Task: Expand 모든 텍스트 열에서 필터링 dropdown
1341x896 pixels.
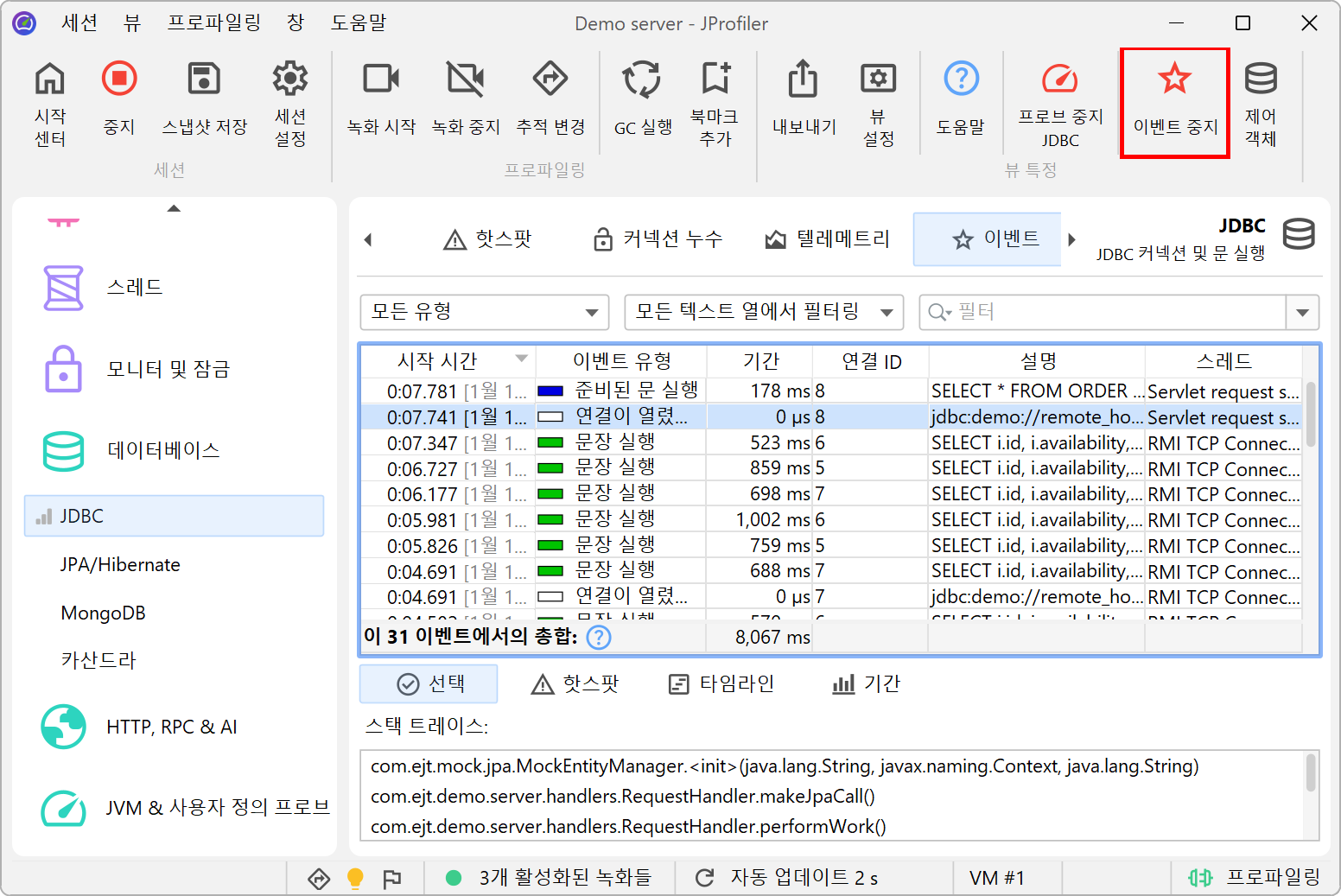Action: point(763,312)
